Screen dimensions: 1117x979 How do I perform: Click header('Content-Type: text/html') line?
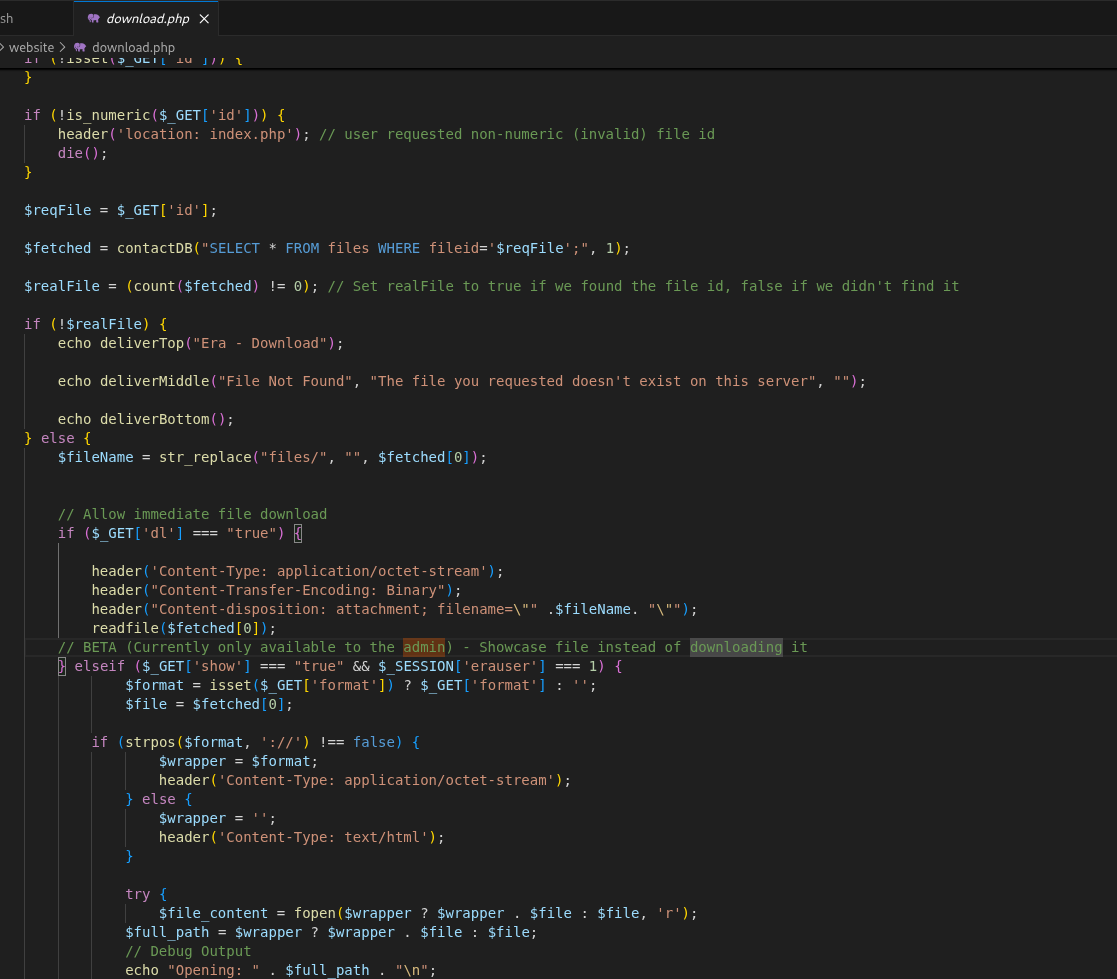click(x=301, y=837)
